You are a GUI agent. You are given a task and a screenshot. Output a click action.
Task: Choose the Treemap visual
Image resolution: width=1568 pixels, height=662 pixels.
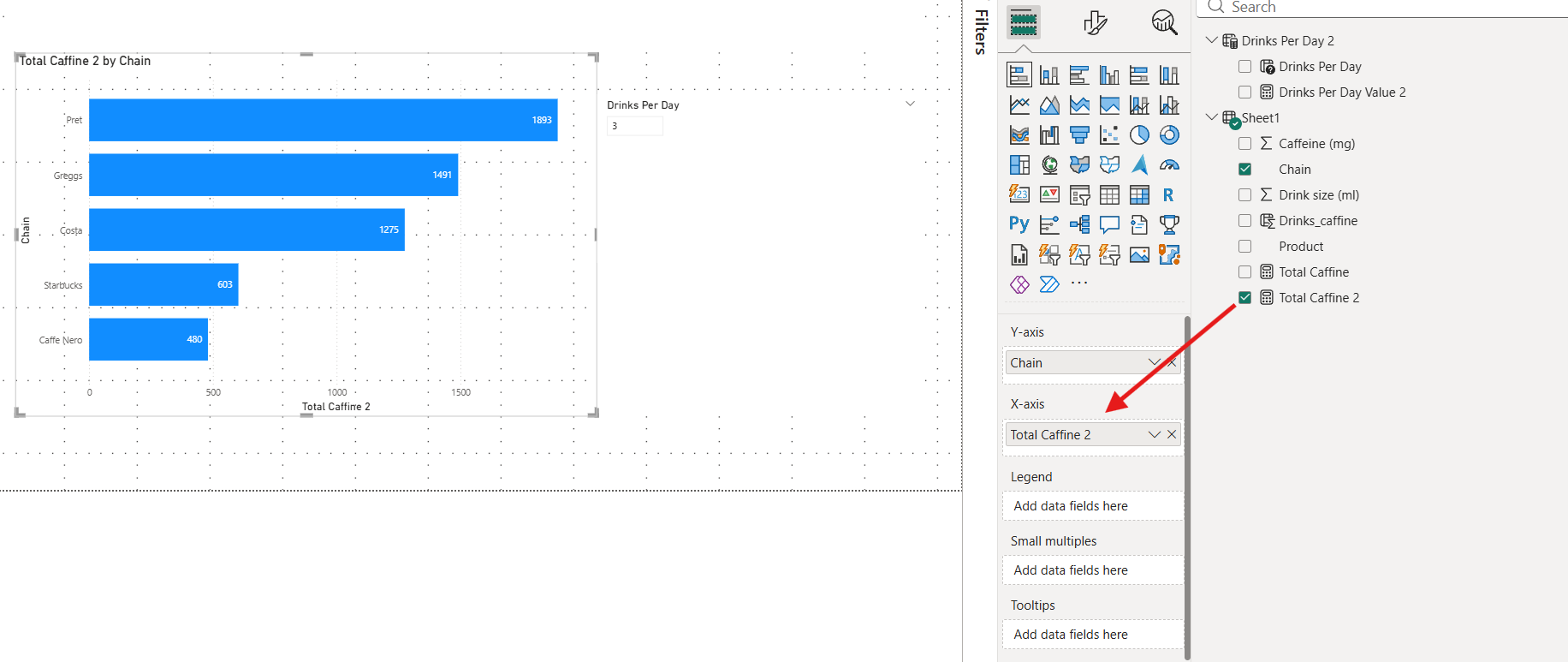(x=1019, y=165)
